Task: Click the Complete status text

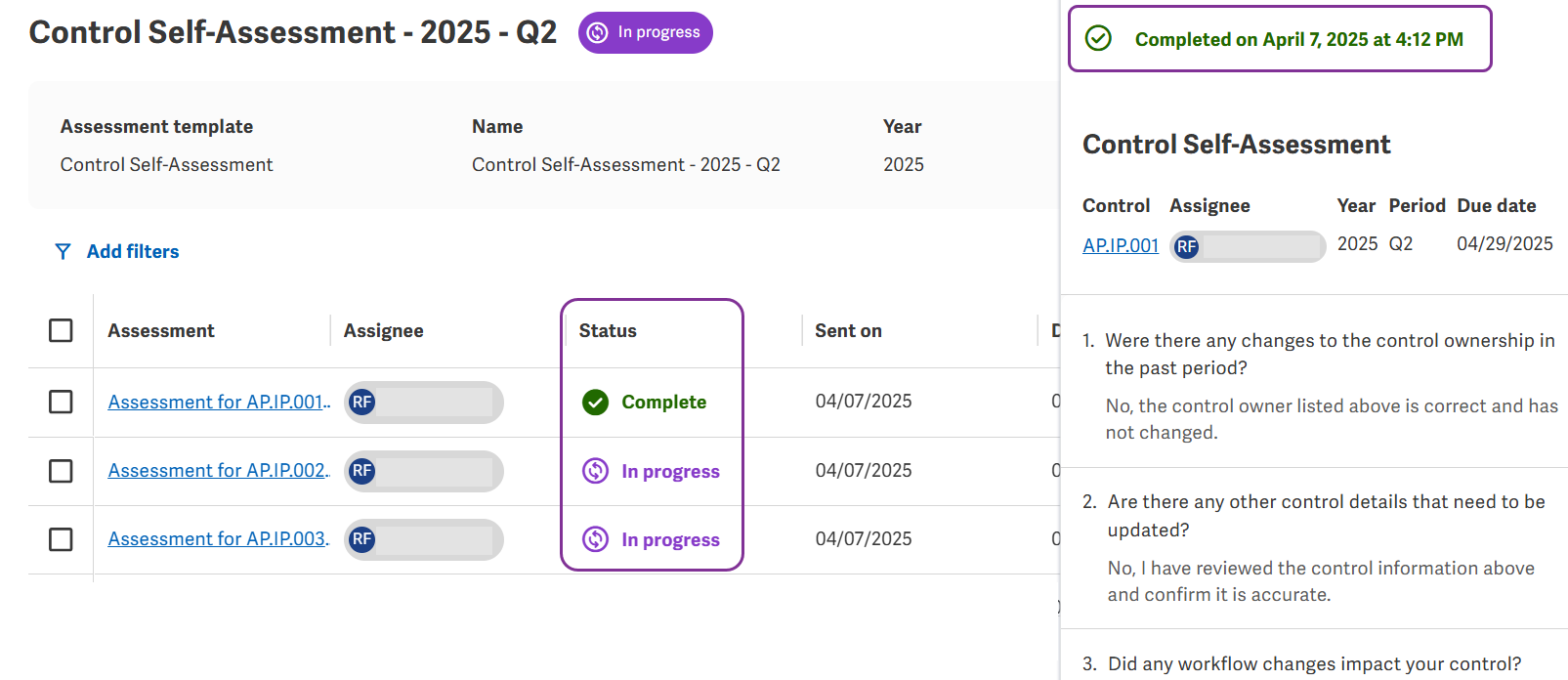Action: (663, 402)
